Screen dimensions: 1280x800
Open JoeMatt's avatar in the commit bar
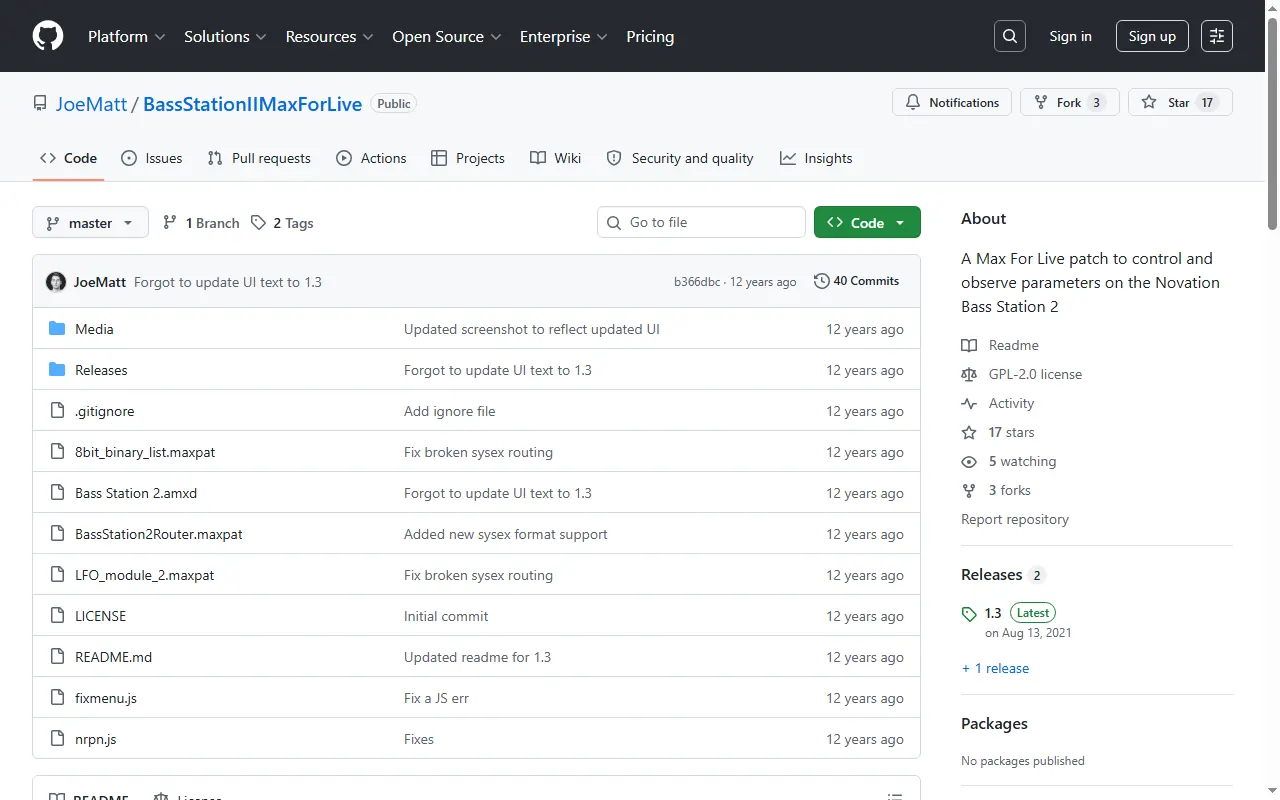56,282
